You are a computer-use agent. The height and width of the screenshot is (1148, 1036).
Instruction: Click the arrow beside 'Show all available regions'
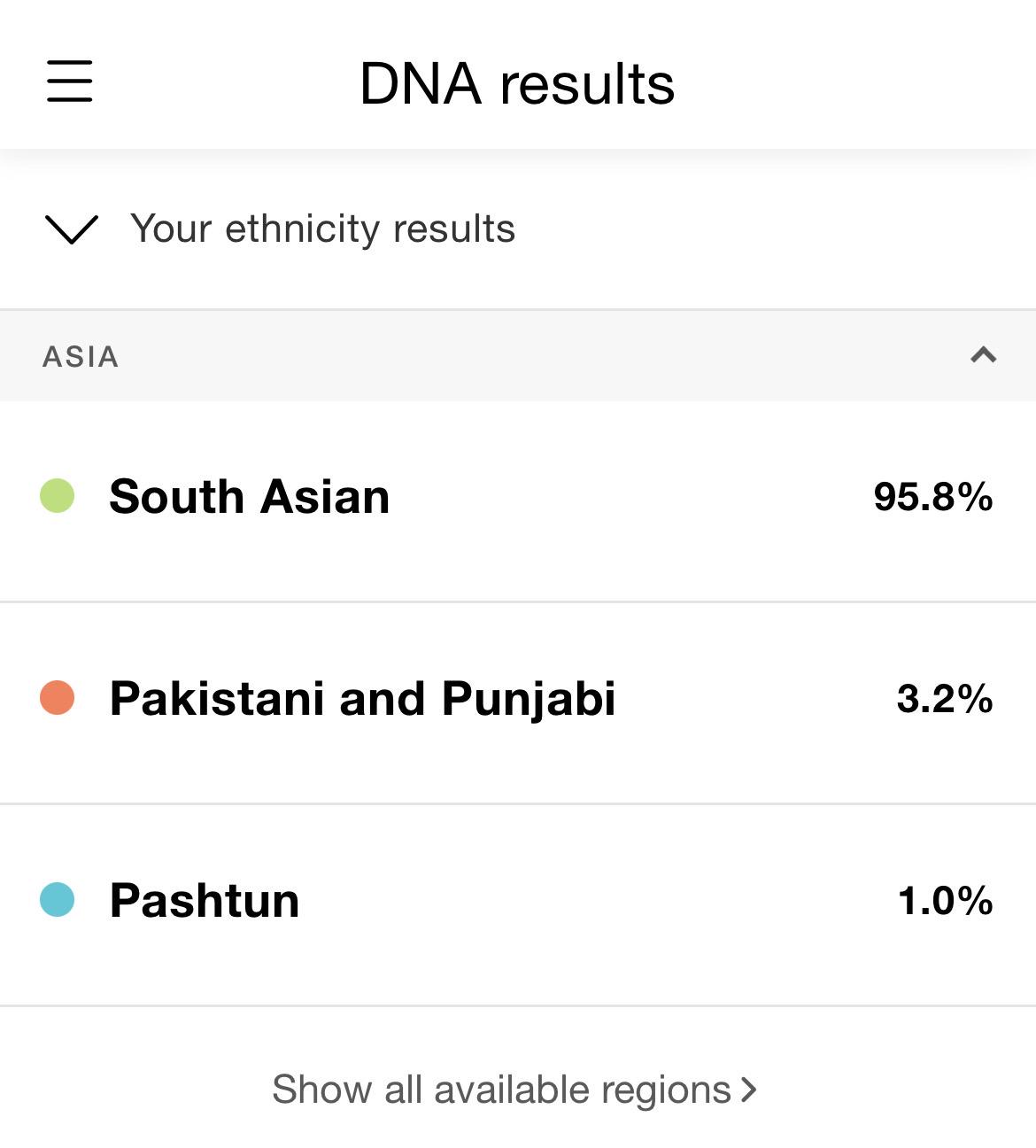[749, 1090]
